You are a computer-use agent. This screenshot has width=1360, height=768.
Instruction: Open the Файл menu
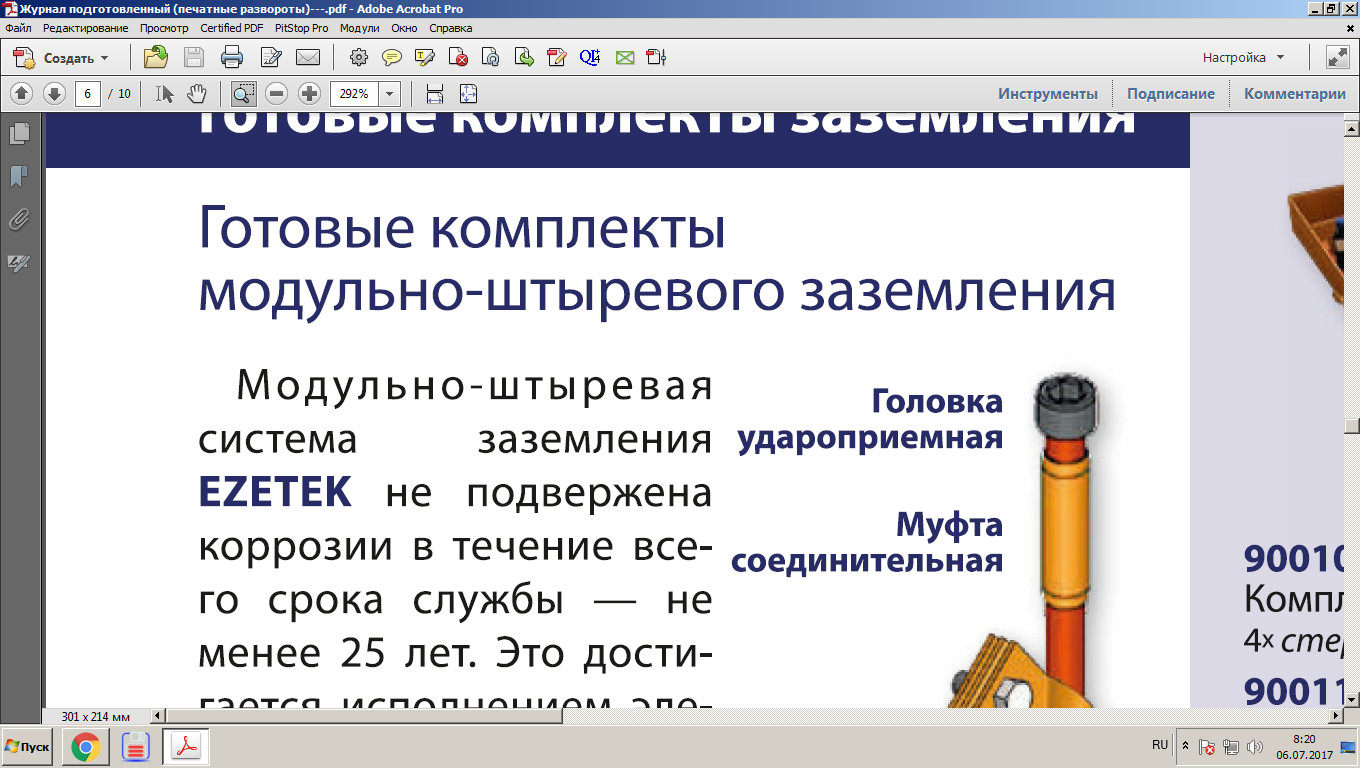[18, 28]
